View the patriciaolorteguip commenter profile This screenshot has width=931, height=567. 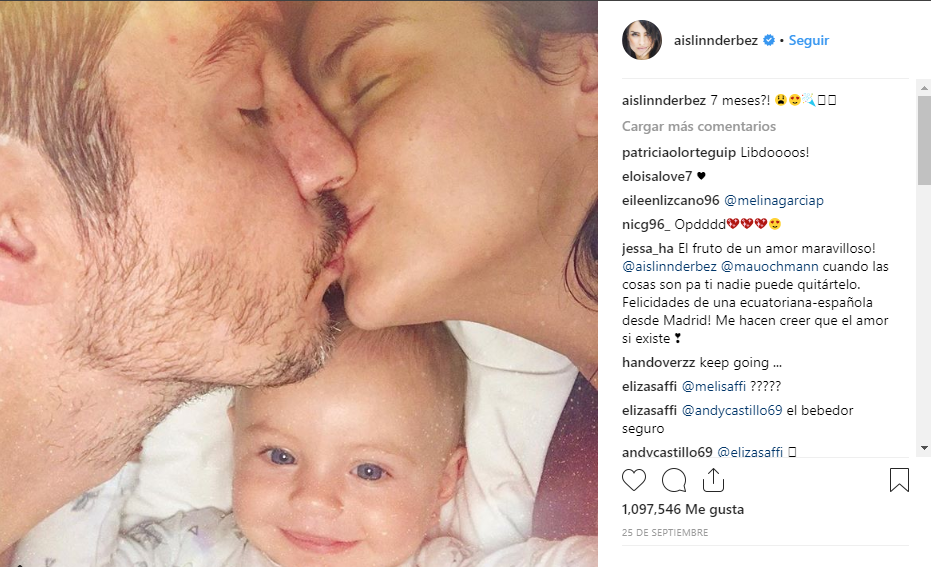click(x=679, y=152)
